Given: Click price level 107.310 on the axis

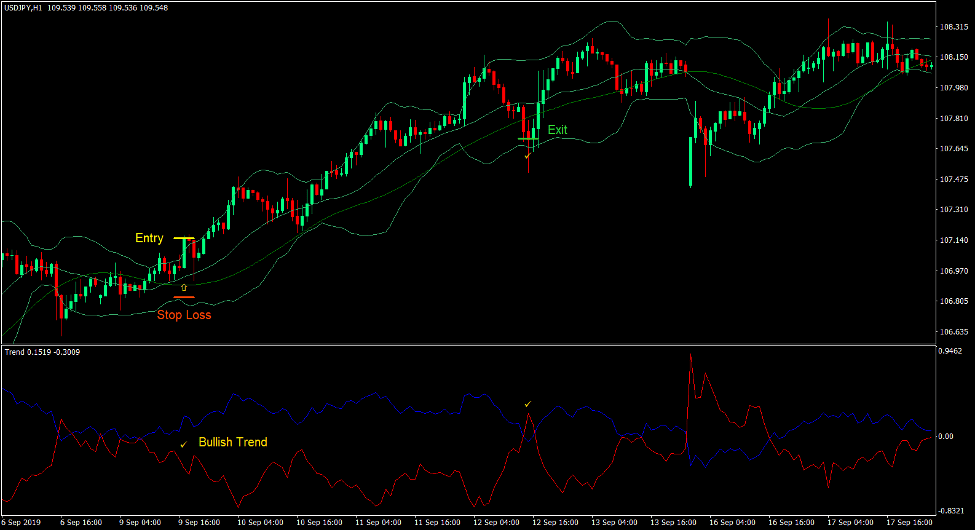Looking at the screenshot, I should point(953,210).
